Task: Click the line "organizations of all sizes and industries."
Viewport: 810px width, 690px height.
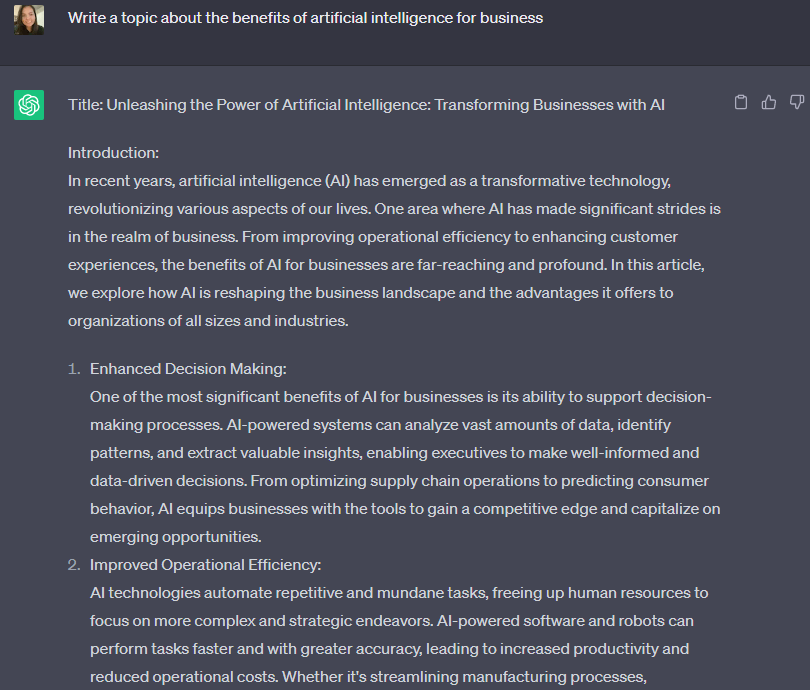Action: point(208,321)
